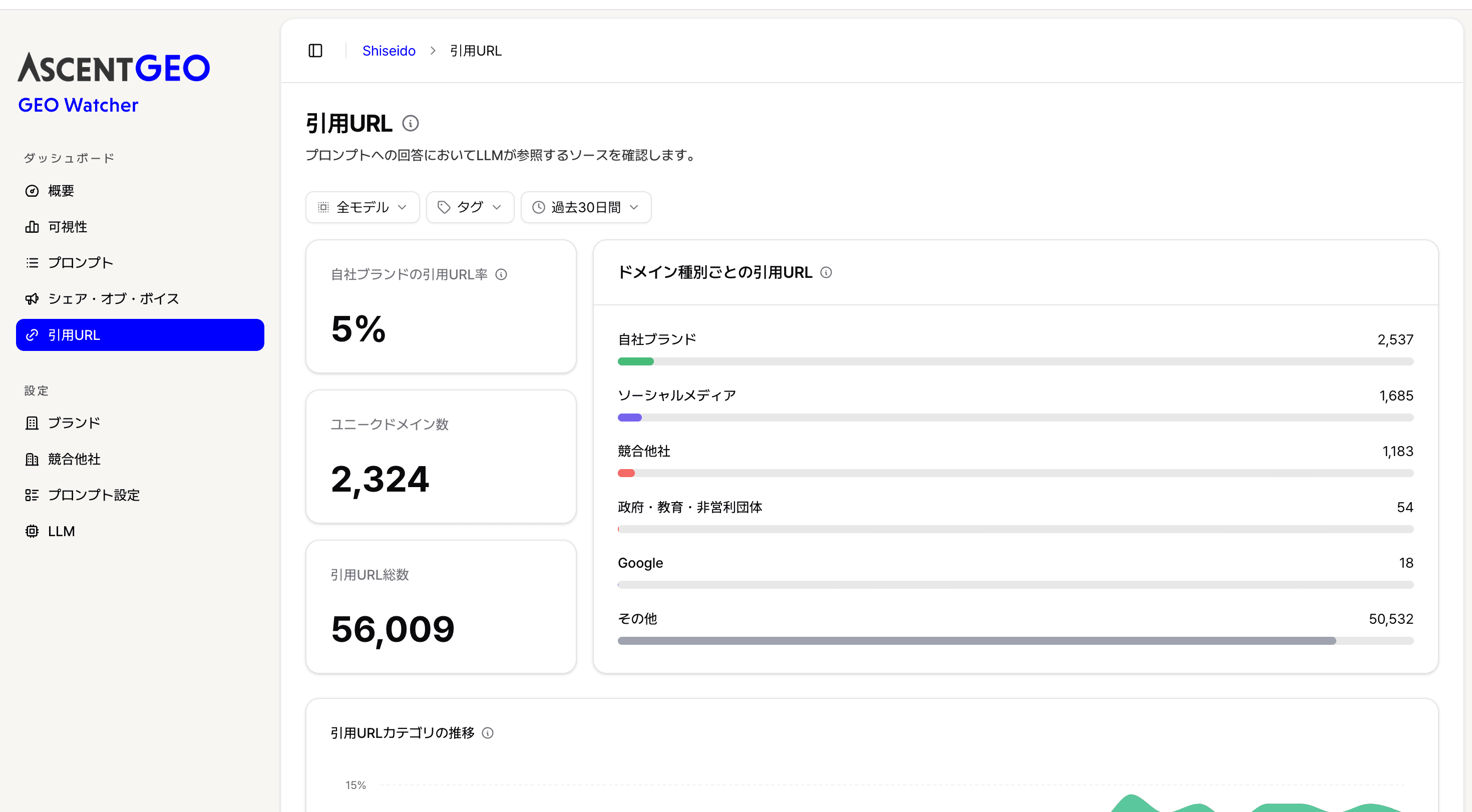Image resolution: width=1472 pixels, height=812 pixels.
Task: Click the 引用URLカテゴリの推移 chart title
Action: pyautogui.click(x=402, y=733)
